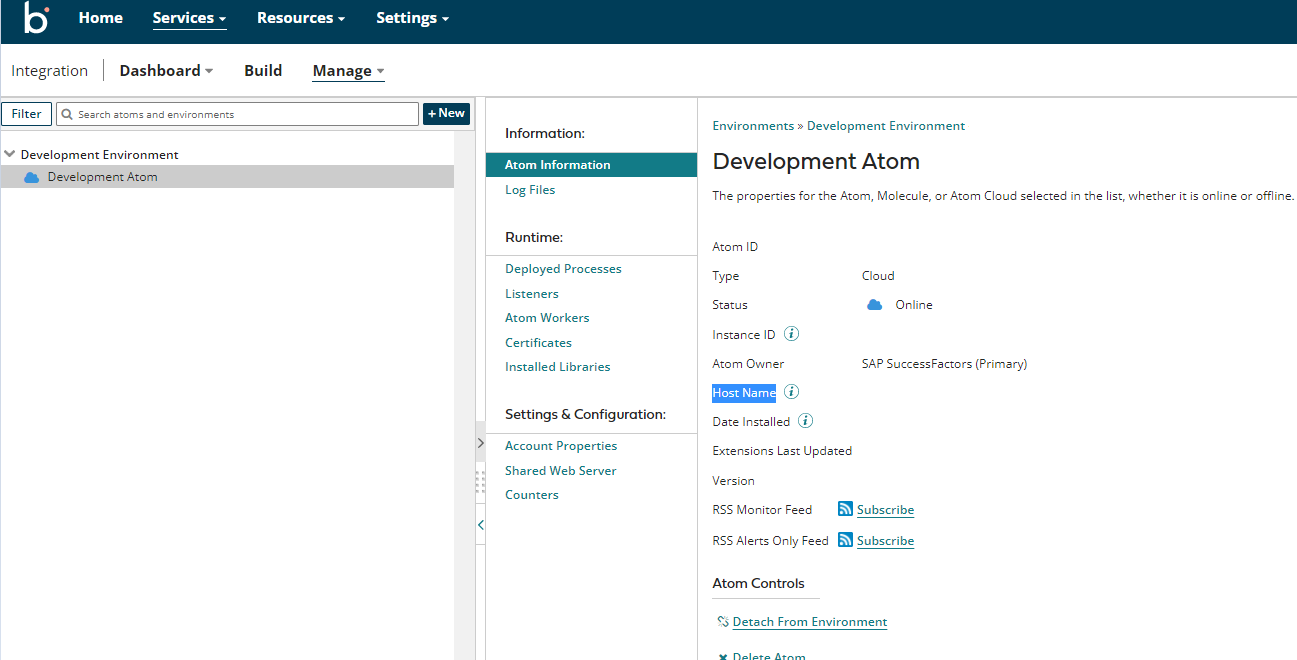Click the Date Installed info icon

tap(805, 421)
